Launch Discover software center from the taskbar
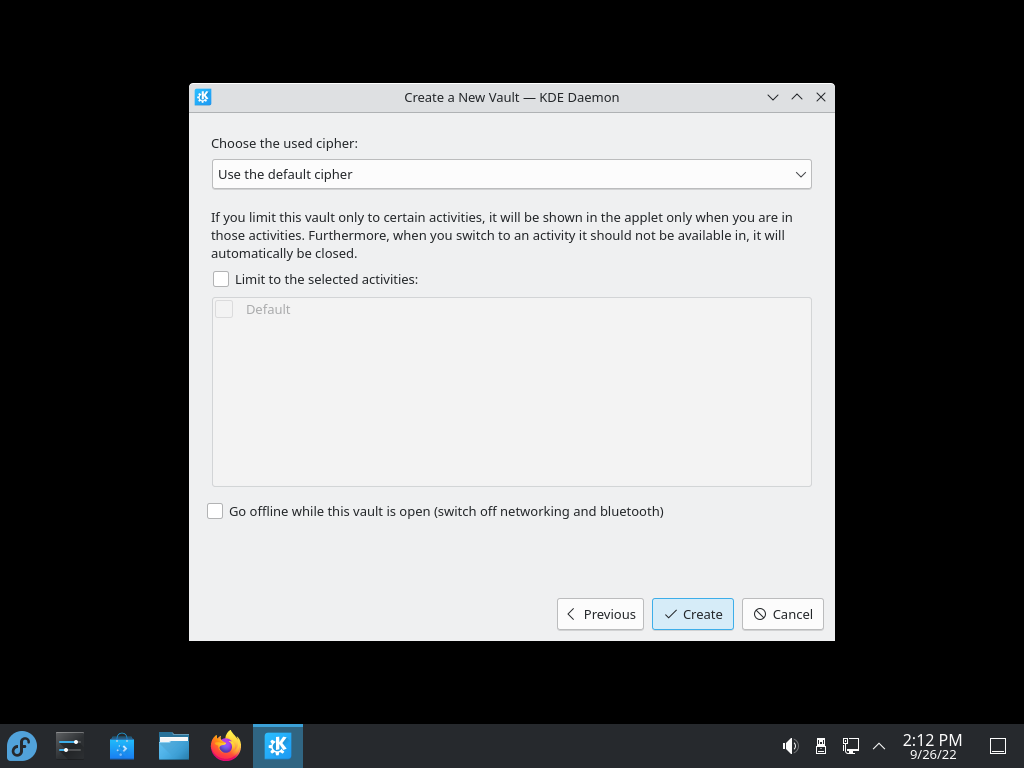Screen dimensions: 1024x768 coord(121,746)
